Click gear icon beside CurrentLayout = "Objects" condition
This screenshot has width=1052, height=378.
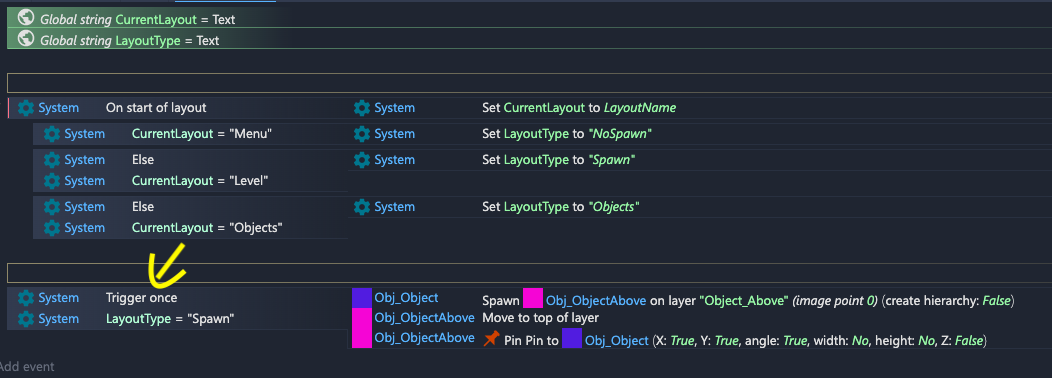point(52,228)
